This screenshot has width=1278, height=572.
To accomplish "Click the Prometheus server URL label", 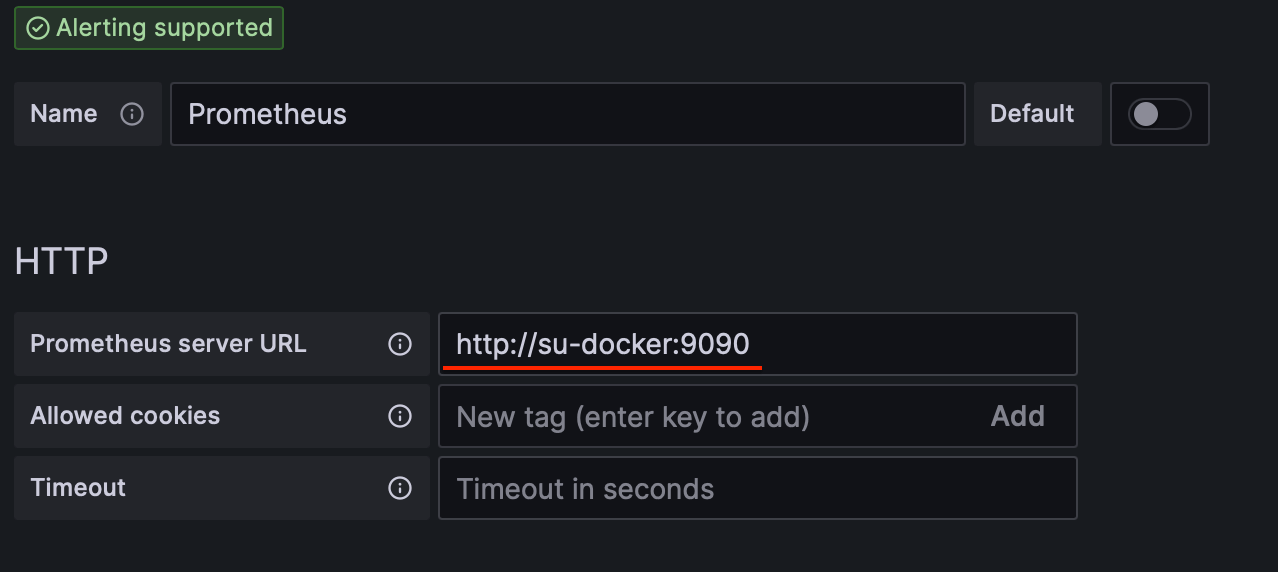I will [x=168, y=344].
